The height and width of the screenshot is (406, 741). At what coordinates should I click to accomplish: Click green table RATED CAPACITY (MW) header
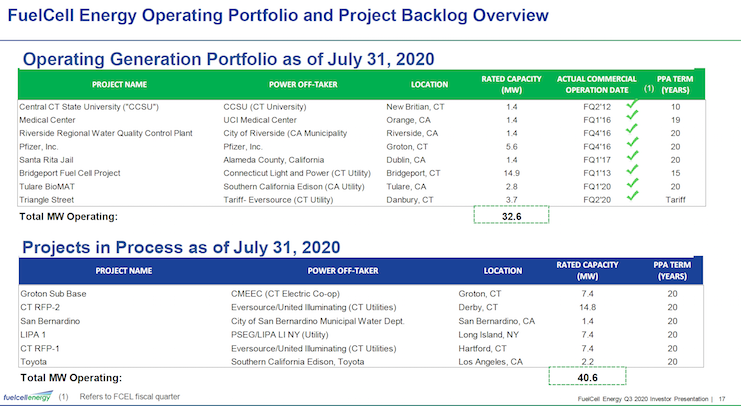511,85
